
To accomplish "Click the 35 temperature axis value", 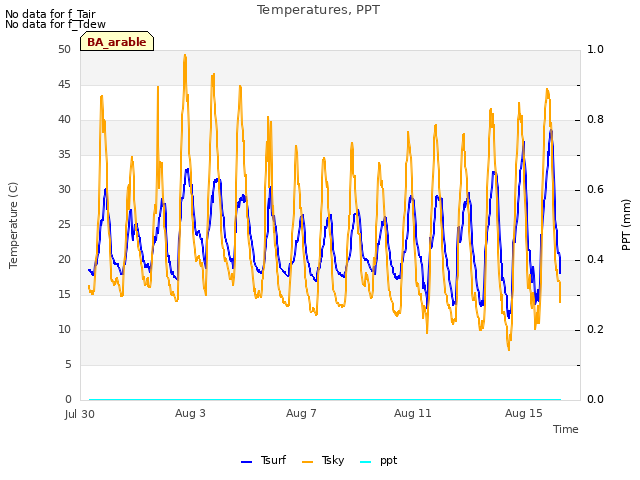I will click(x=64, y=154).
